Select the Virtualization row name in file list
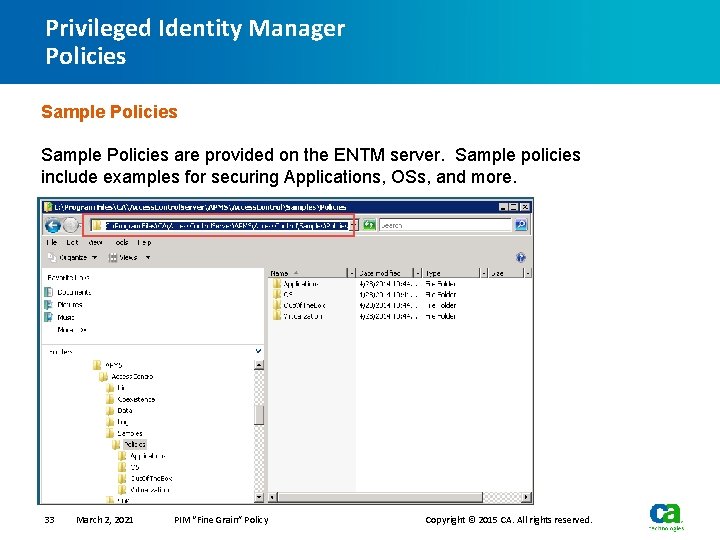The width and height of the screenshot is (720, 540). 303,316
